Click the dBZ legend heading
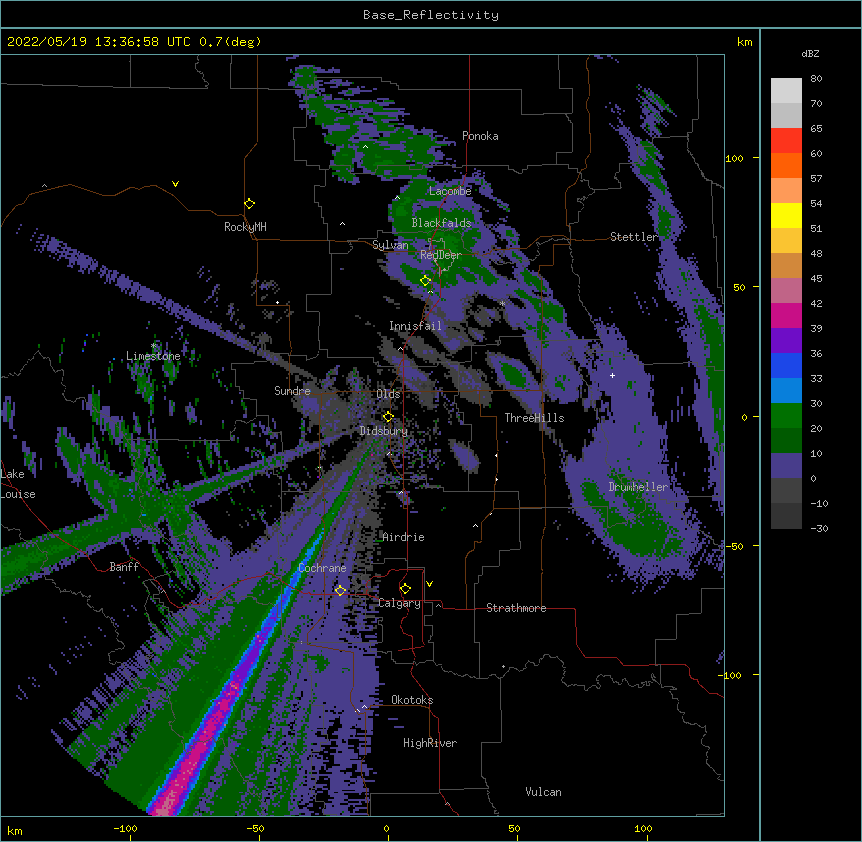This screenshot has height=842, width=862. 810,53
